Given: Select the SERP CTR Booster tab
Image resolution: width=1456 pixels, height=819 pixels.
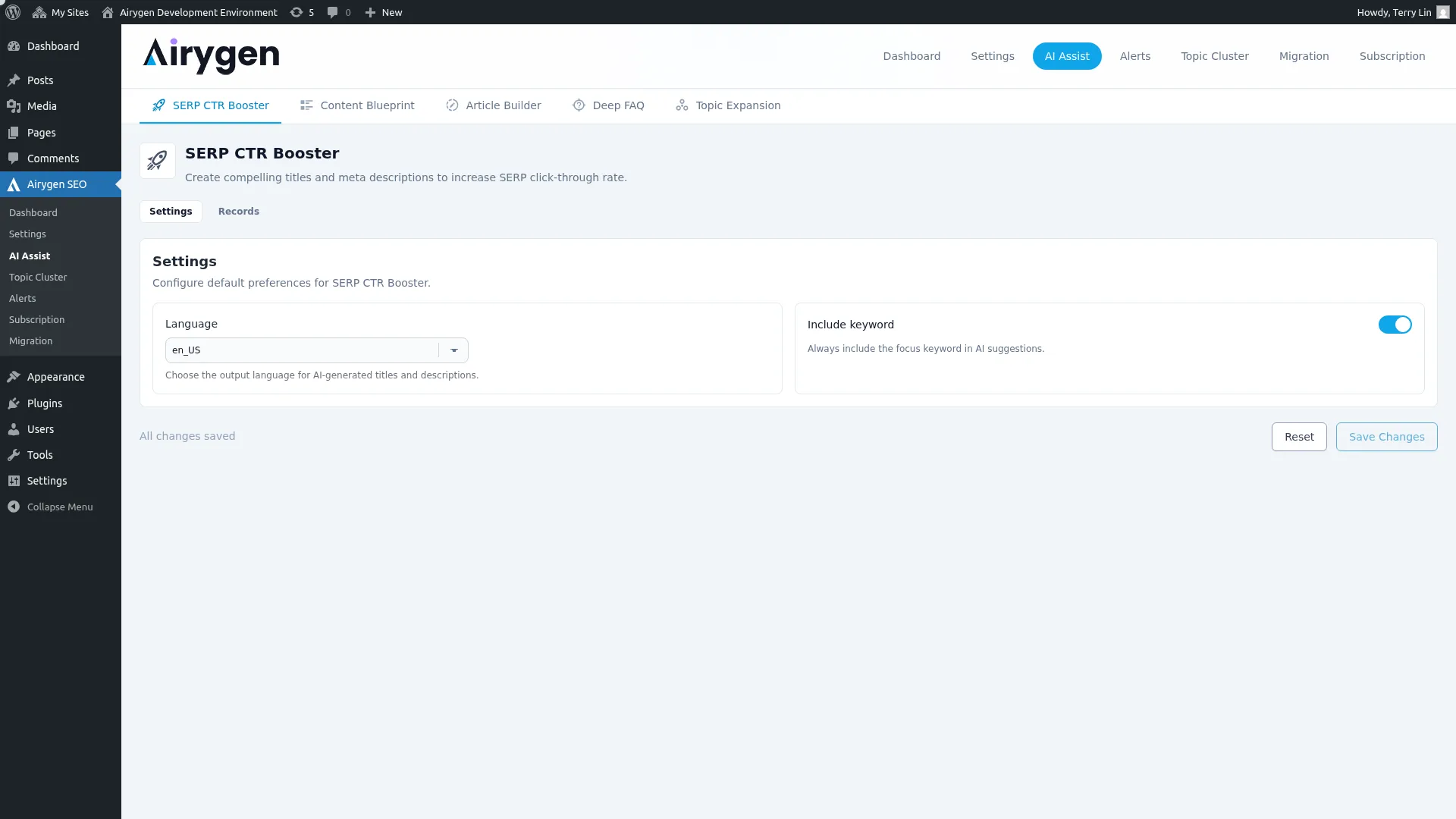Looking at the screenshot, I should click(210, 105).
